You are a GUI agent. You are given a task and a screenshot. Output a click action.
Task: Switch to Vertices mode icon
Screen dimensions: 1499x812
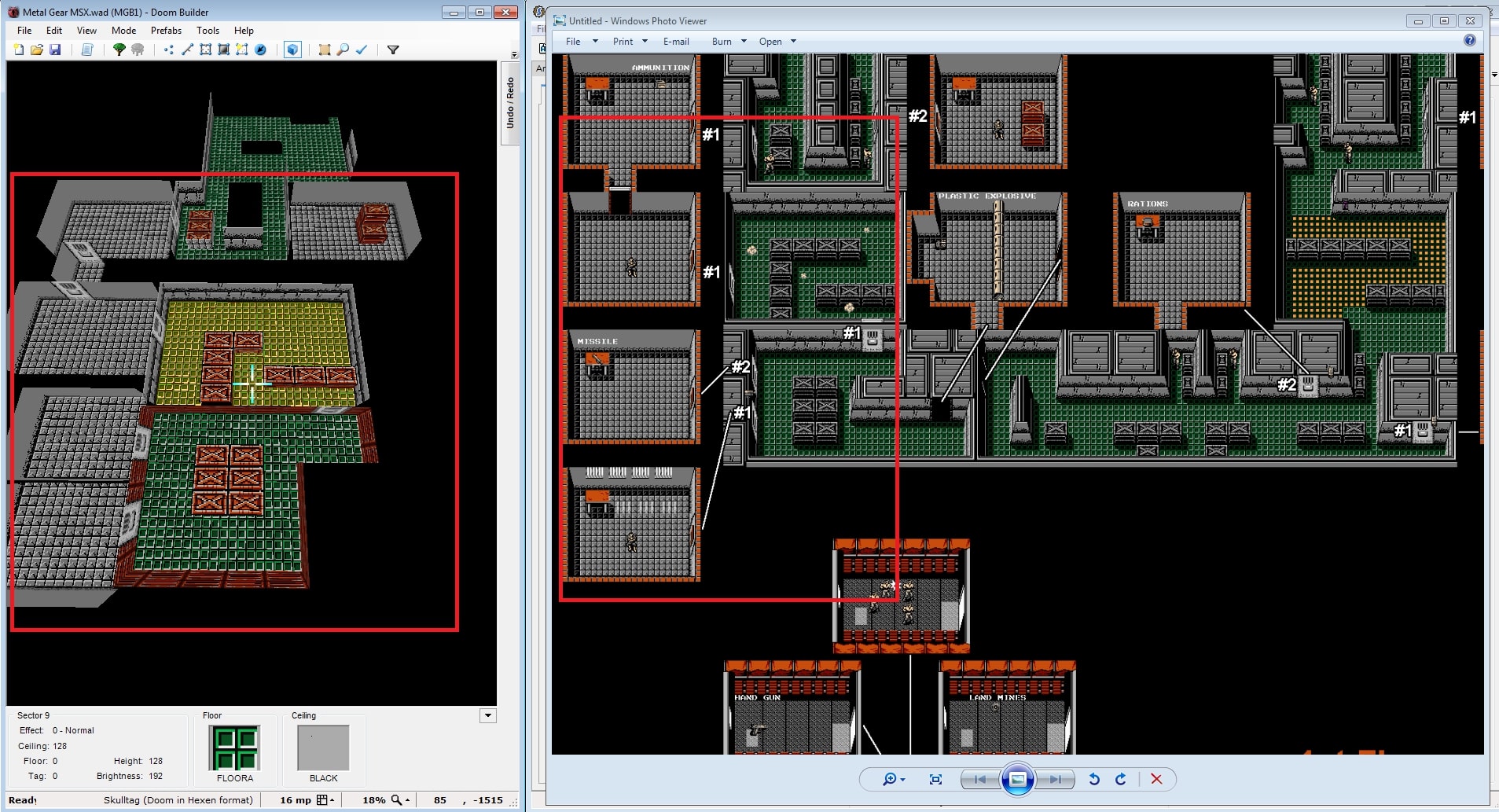pyautogui.click(x=169, y=50)
